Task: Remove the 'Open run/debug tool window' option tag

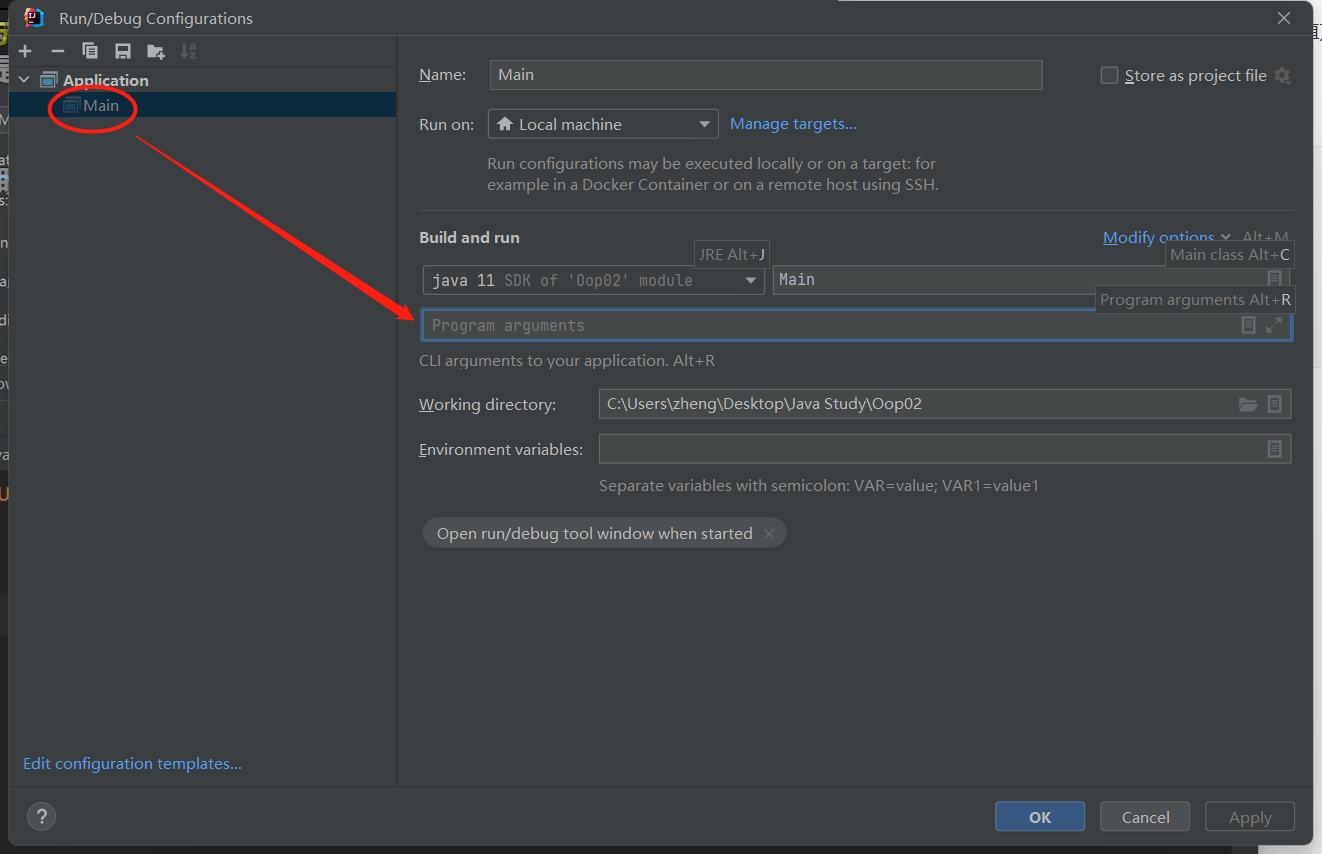Action: [x=769, y=534]
